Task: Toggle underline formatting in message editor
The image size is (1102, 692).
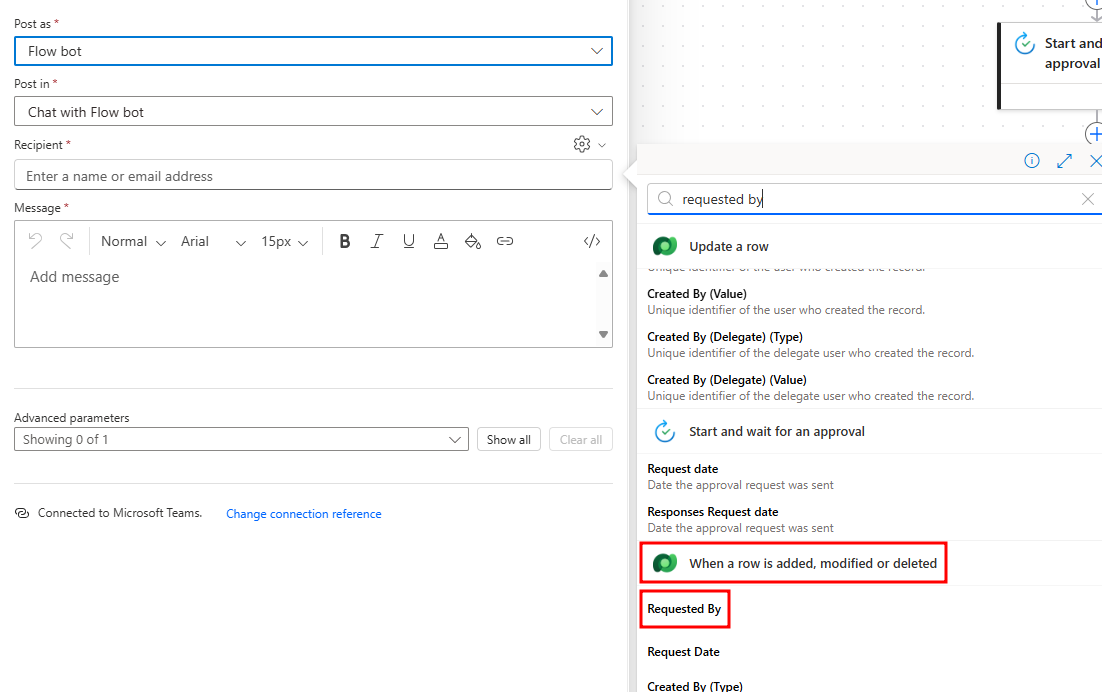Action: (408, 241)
